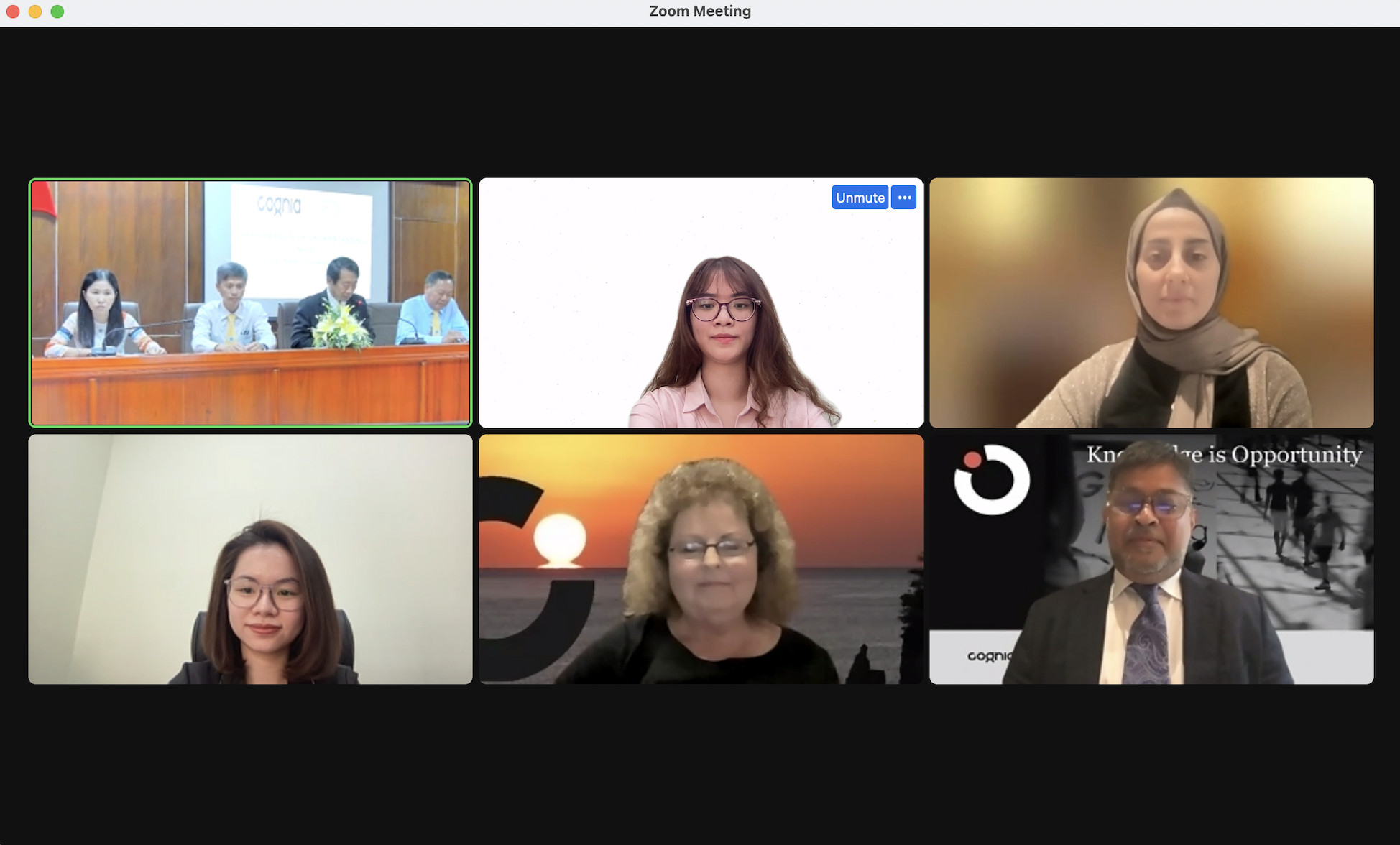Minimize the Zoom Meeting window
The height and width of the screenshot is (845, 1400).
[35, 11]
